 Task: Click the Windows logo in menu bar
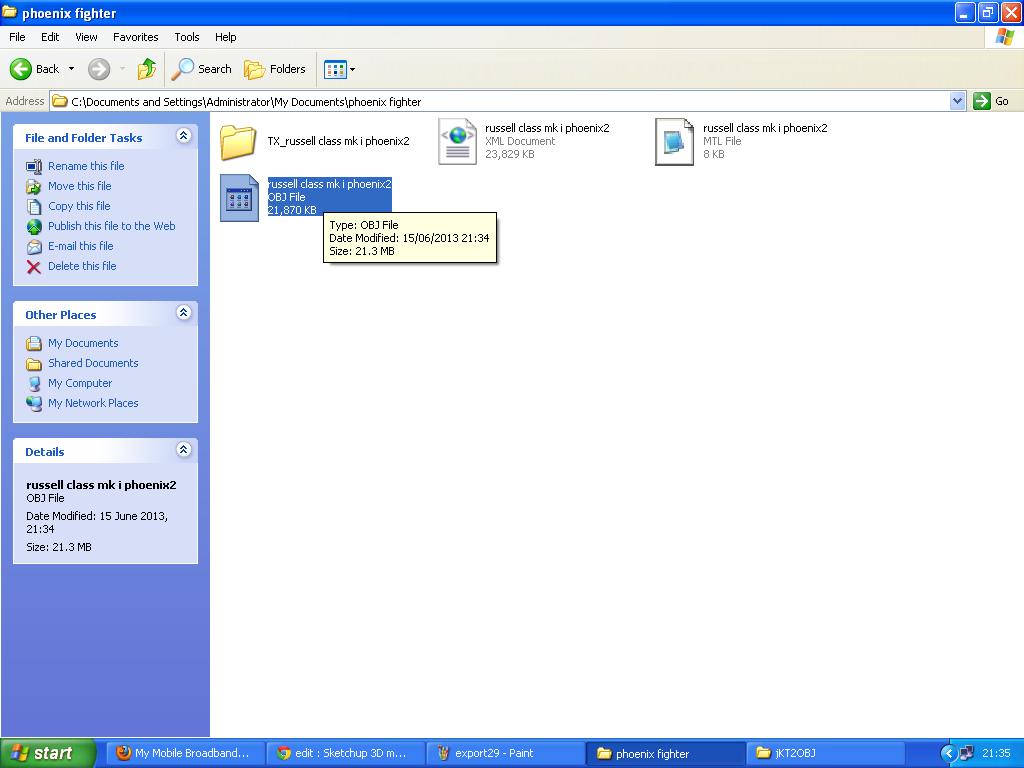point(1004,37)
